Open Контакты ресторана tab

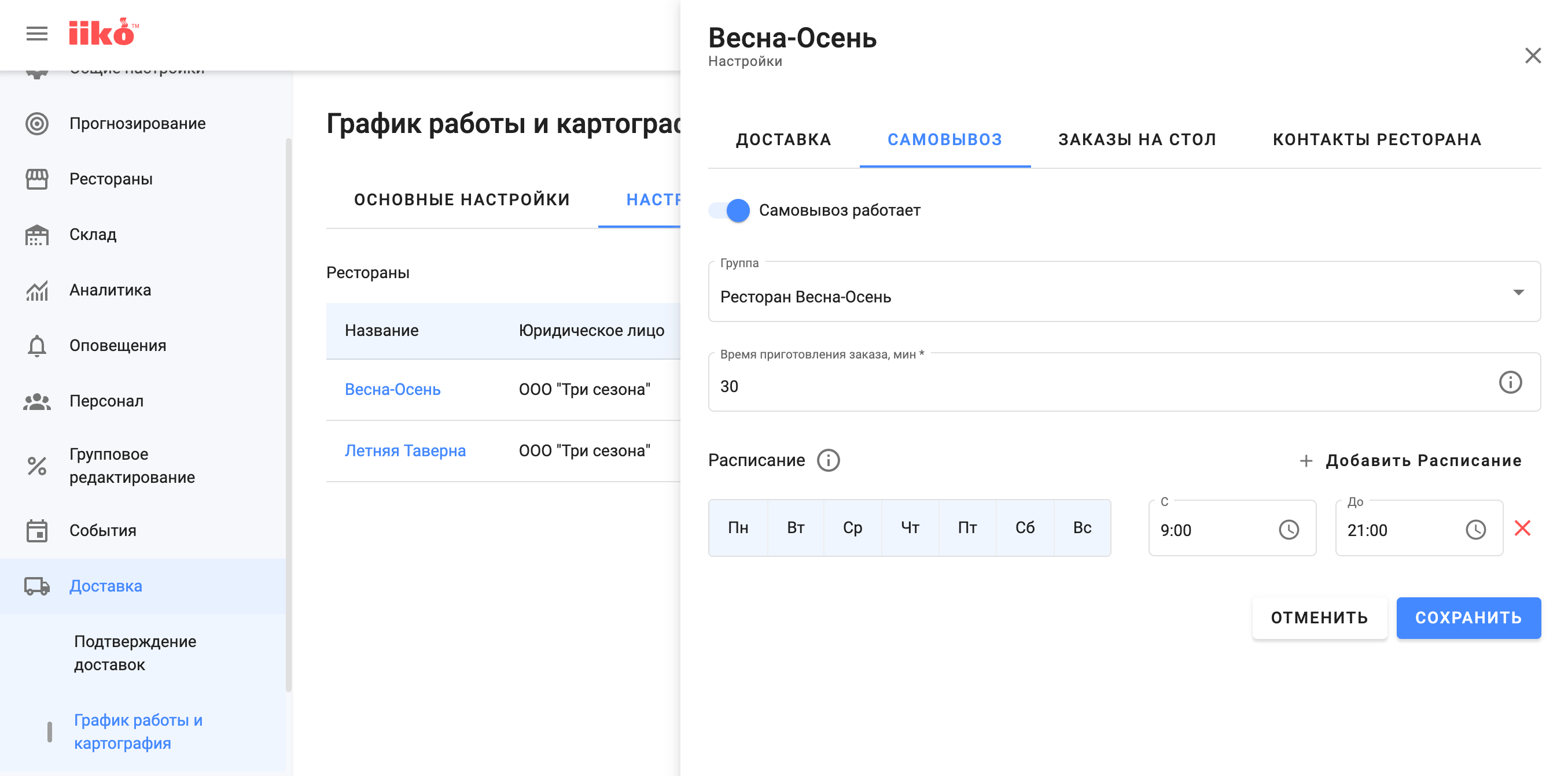click(x=1377, y=140)
